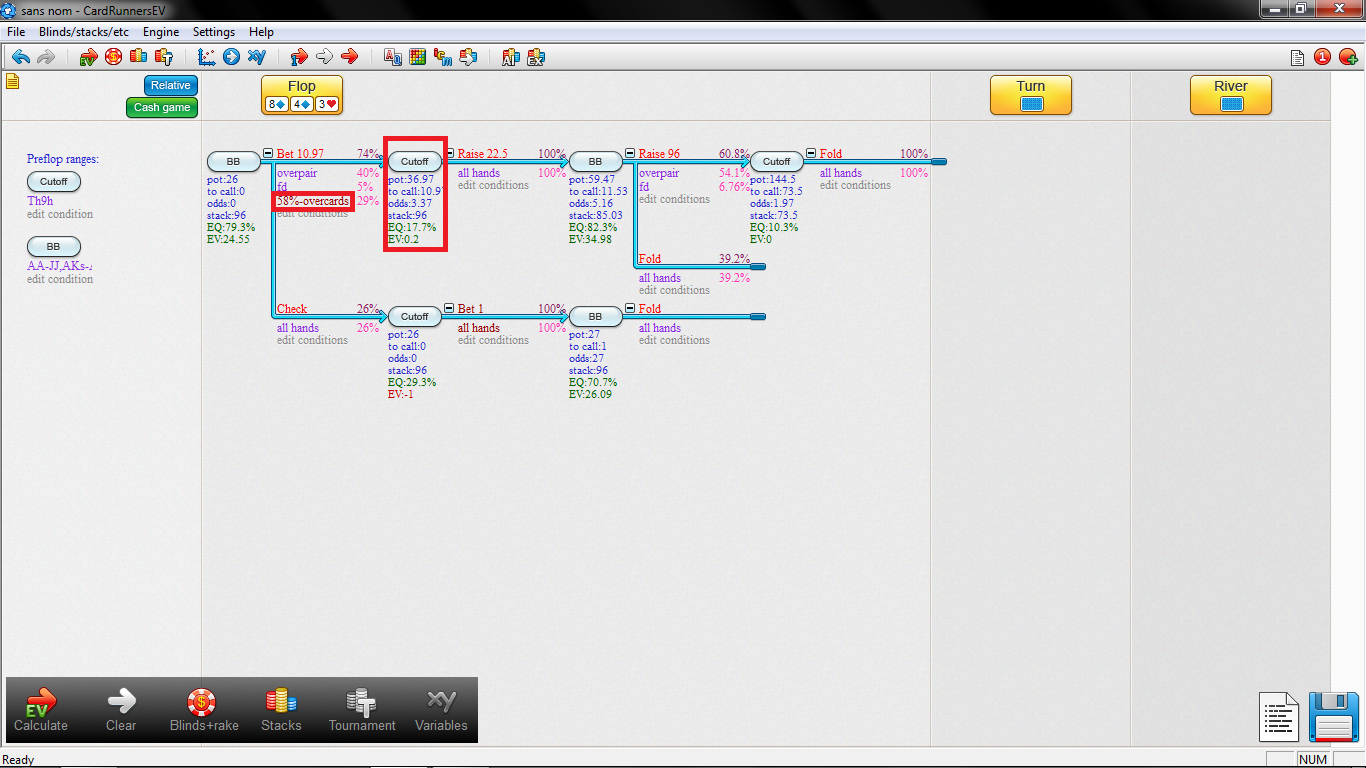
Task: Click the Stacks button in bottom panel
Action: pyautogui.click(x=281, y=710)
